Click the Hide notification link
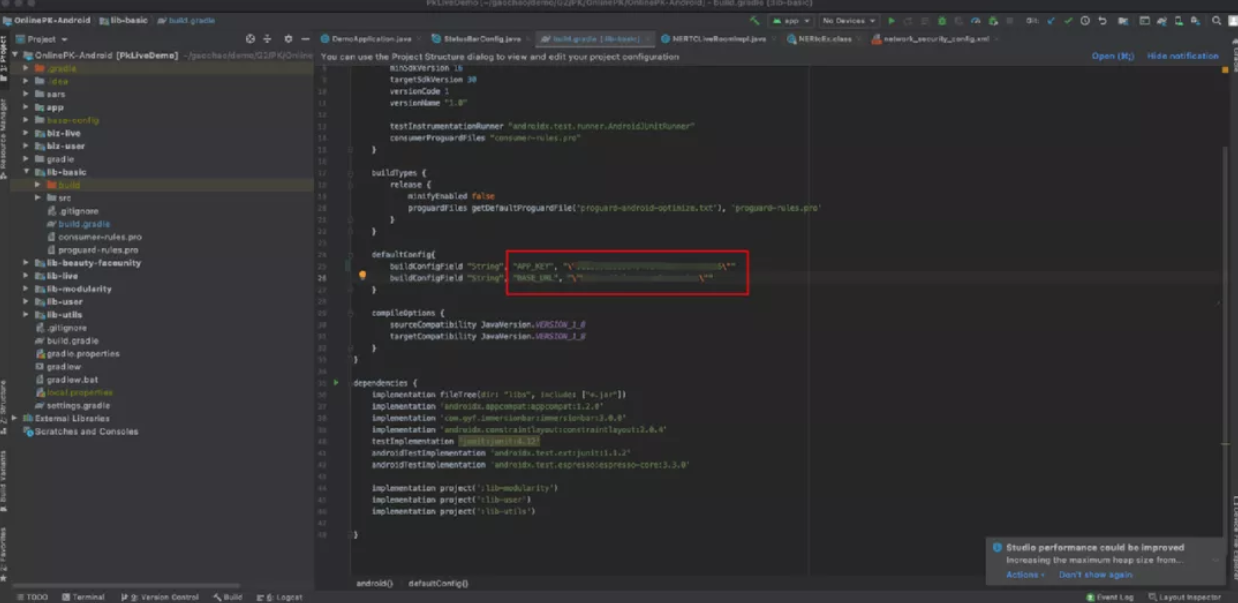 (x=1183, y=57)
